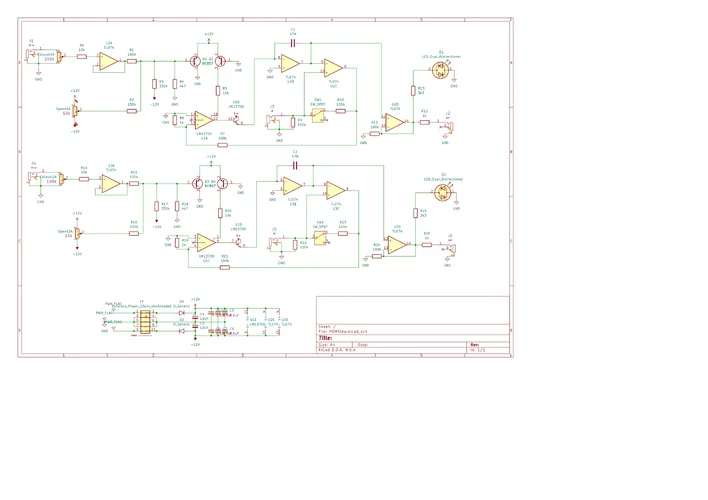Select transistor Q2 symbol

(x=220, y=61)
